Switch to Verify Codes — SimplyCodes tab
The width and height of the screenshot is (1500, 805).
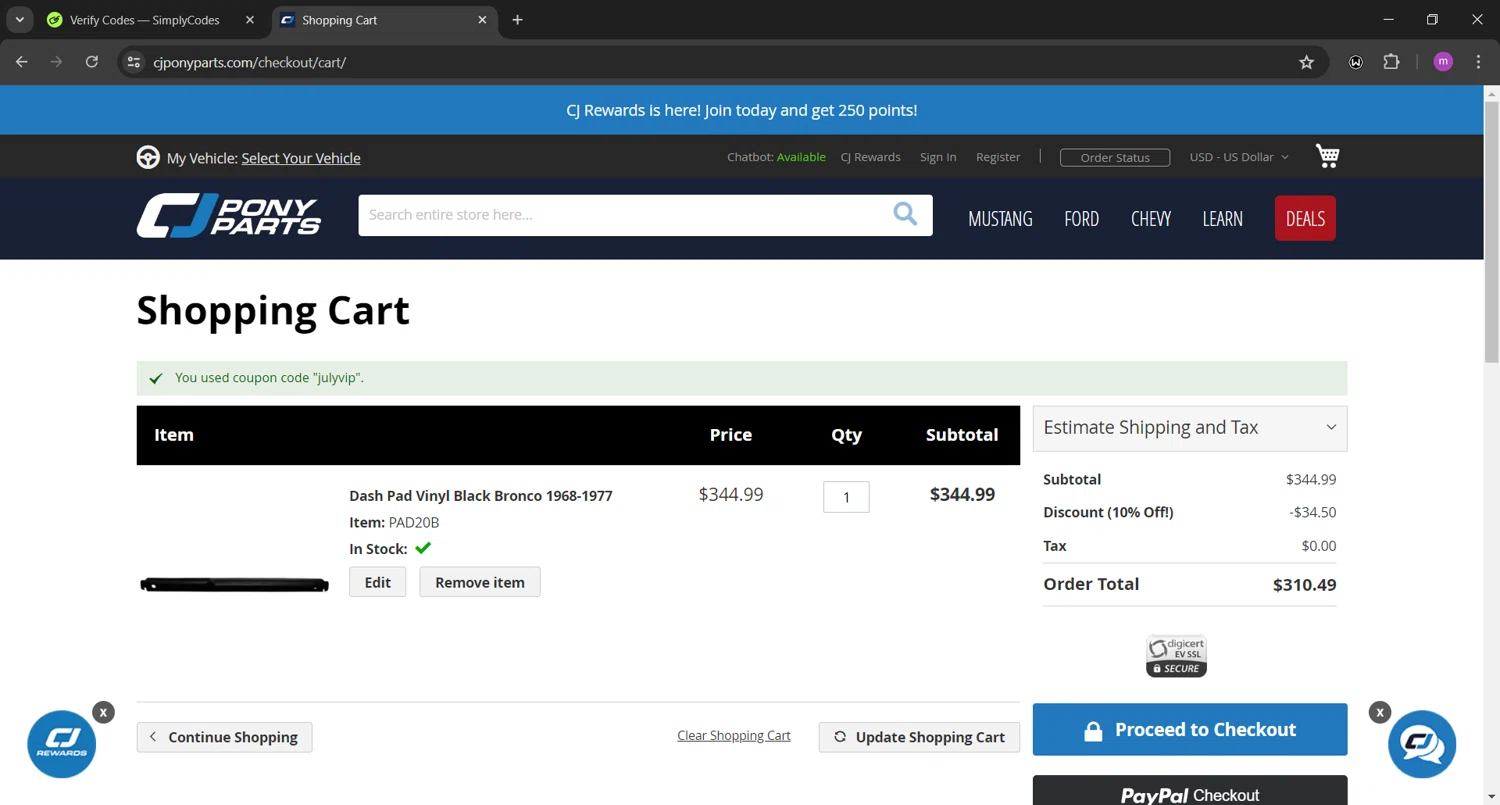tap(151, 20)
